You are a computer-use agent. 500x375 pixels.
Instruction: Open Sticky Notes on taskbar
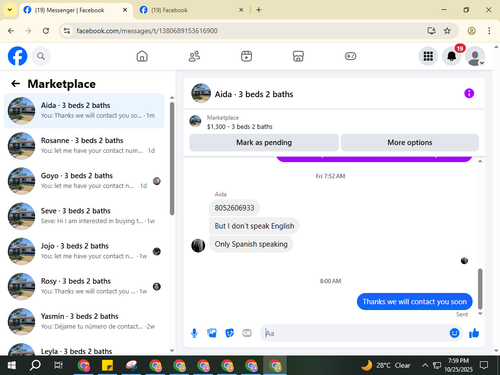(107, 365)
